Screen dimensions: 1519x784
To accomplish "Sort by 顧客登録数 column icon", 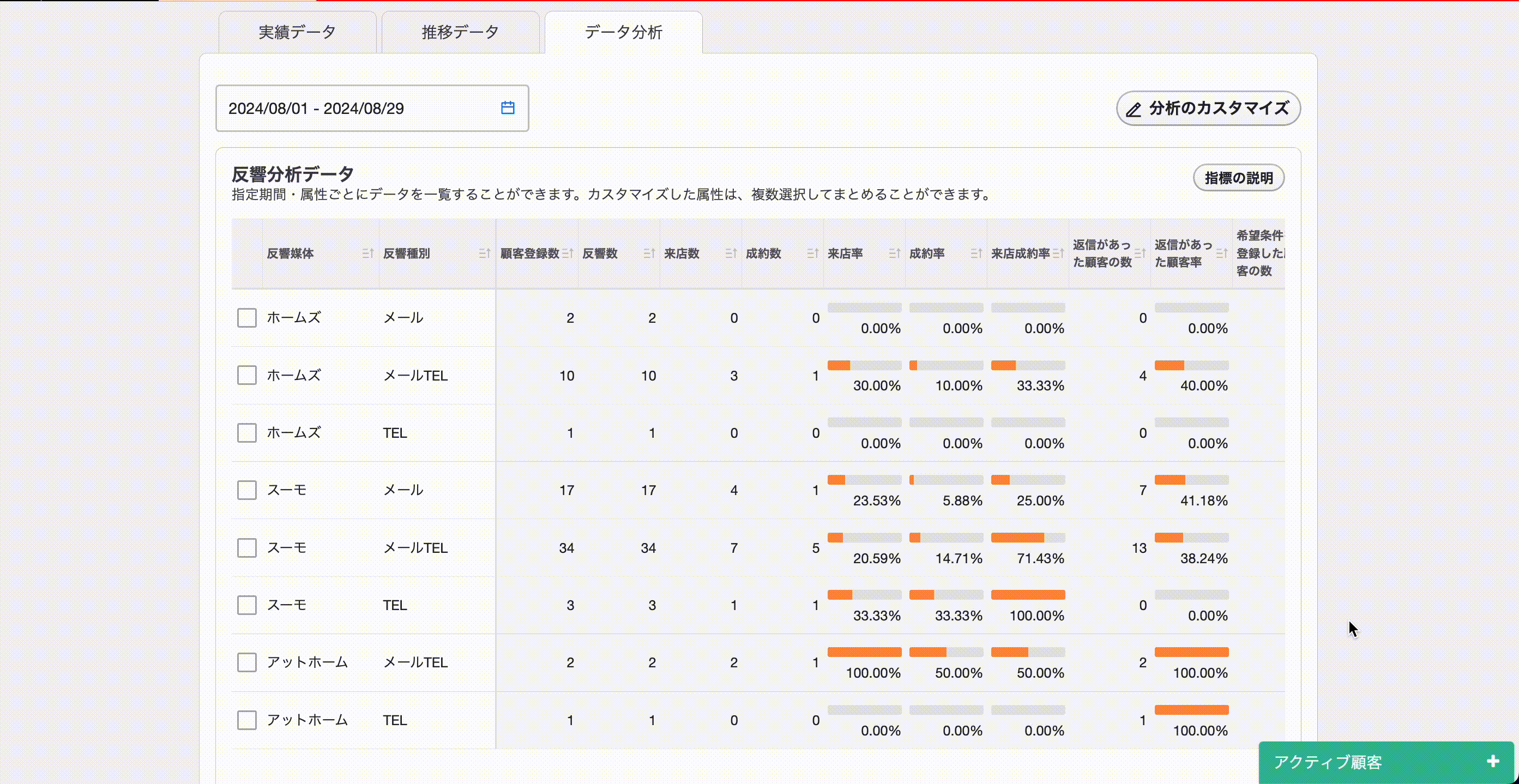I will click(x=567, y=254).
